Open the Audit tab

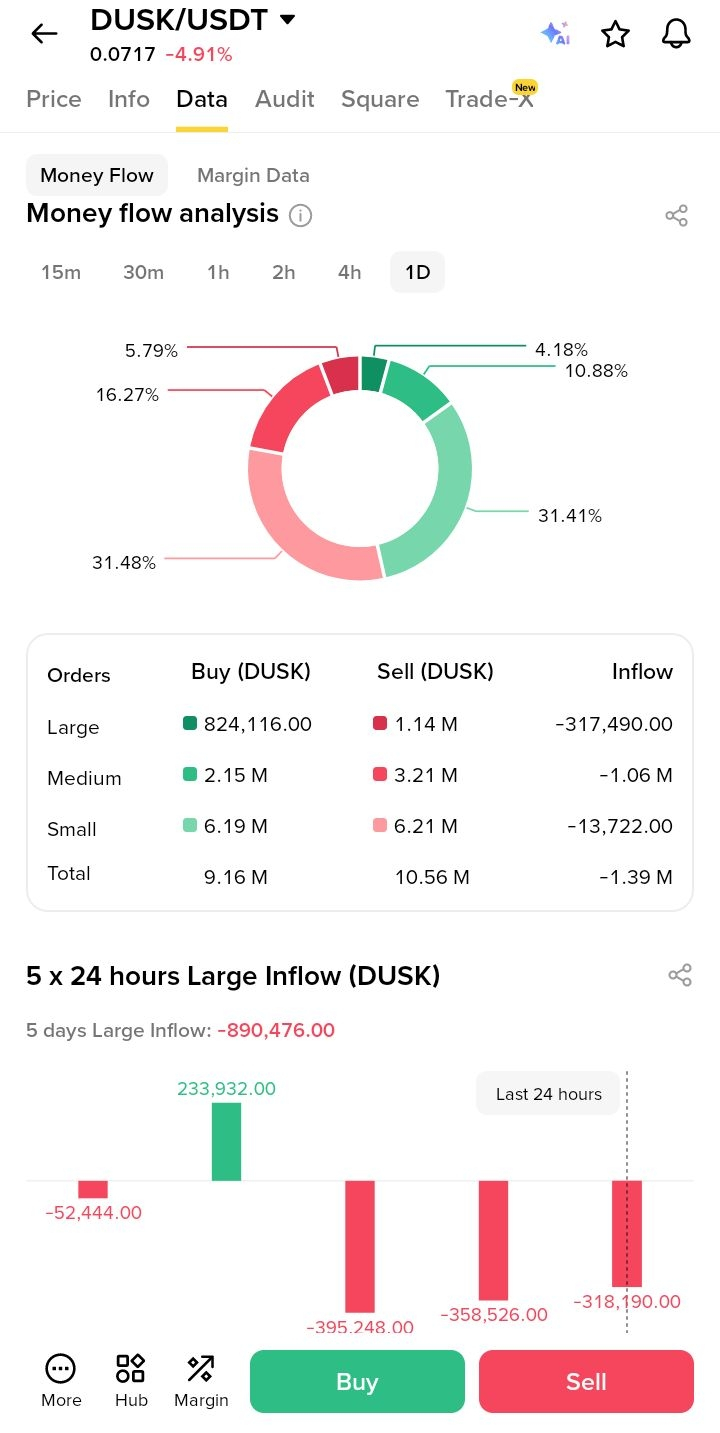[x=285, y=99]
